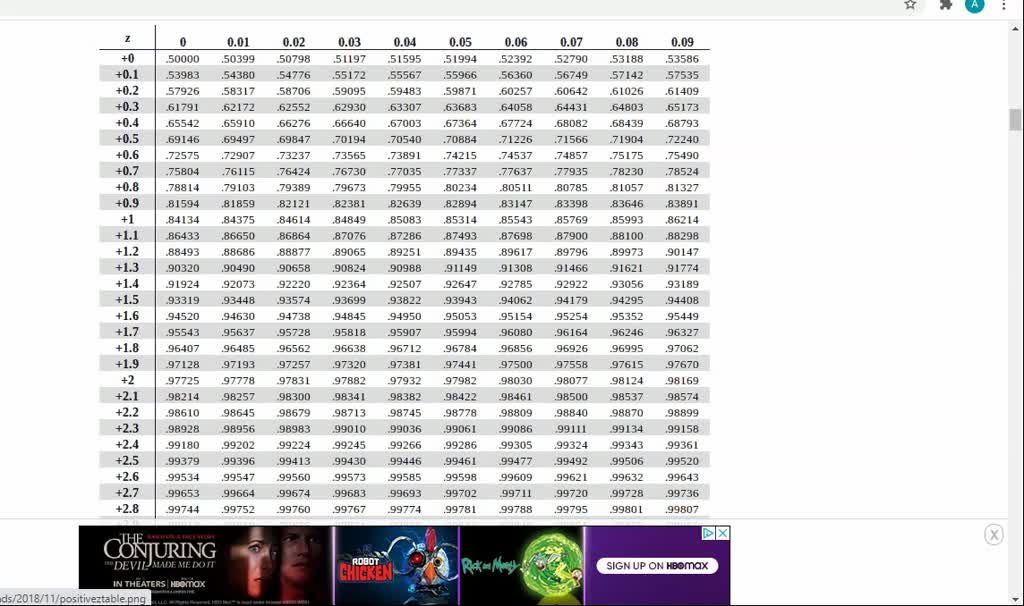Click The Conjuring movie ad image

(x=204, y=565)
